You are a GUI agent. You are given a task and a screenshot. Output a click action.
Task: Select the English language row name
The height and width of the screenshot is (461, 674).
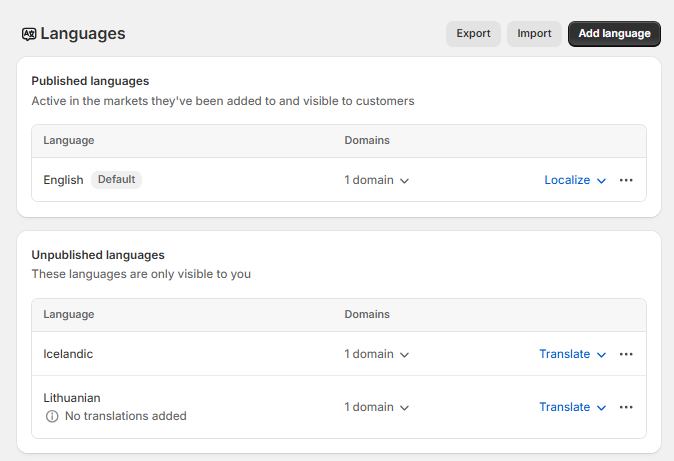[63, 180]
